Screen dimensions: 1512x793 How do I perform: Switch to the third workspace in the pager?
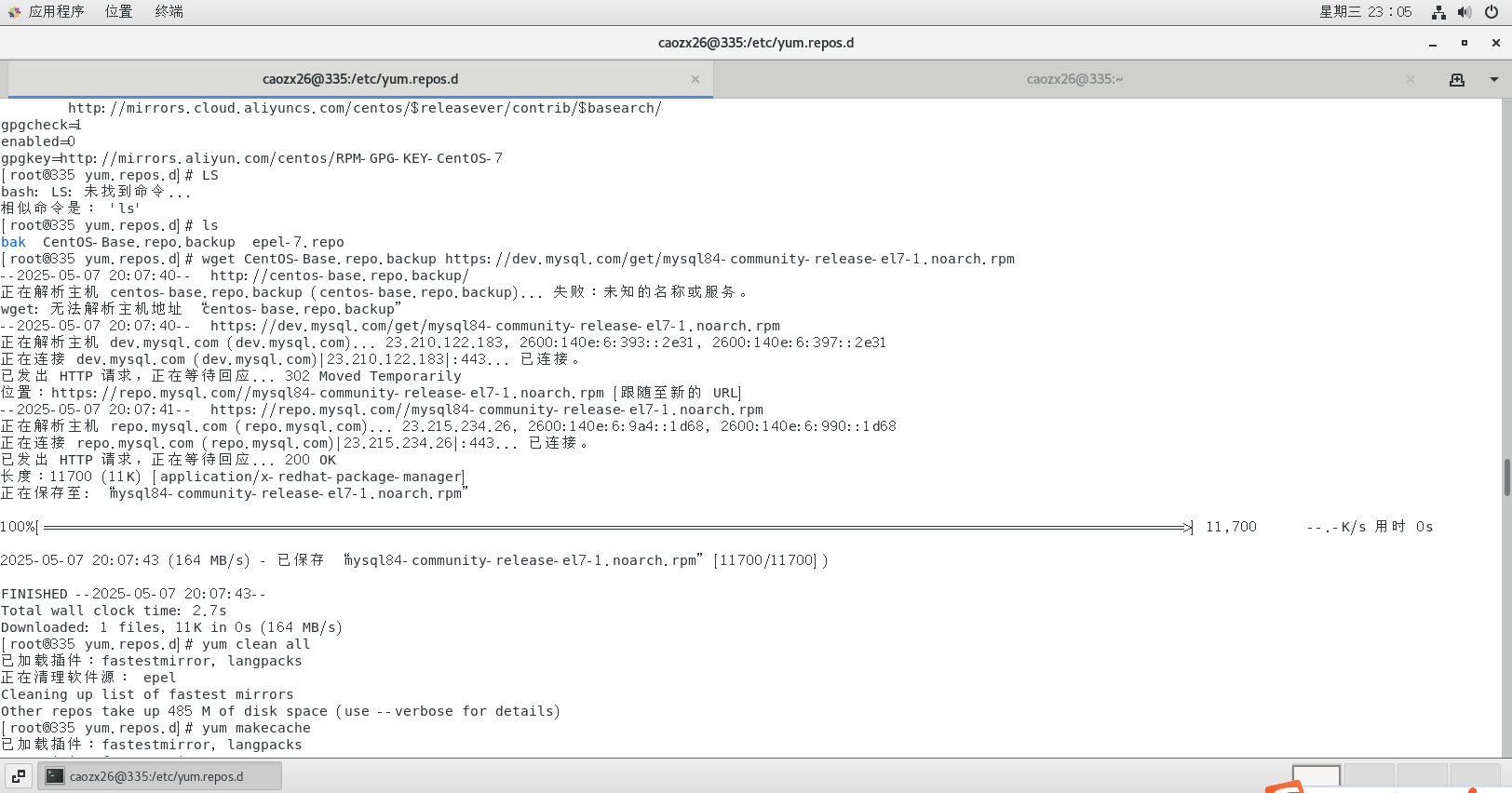coord(1422,776)
